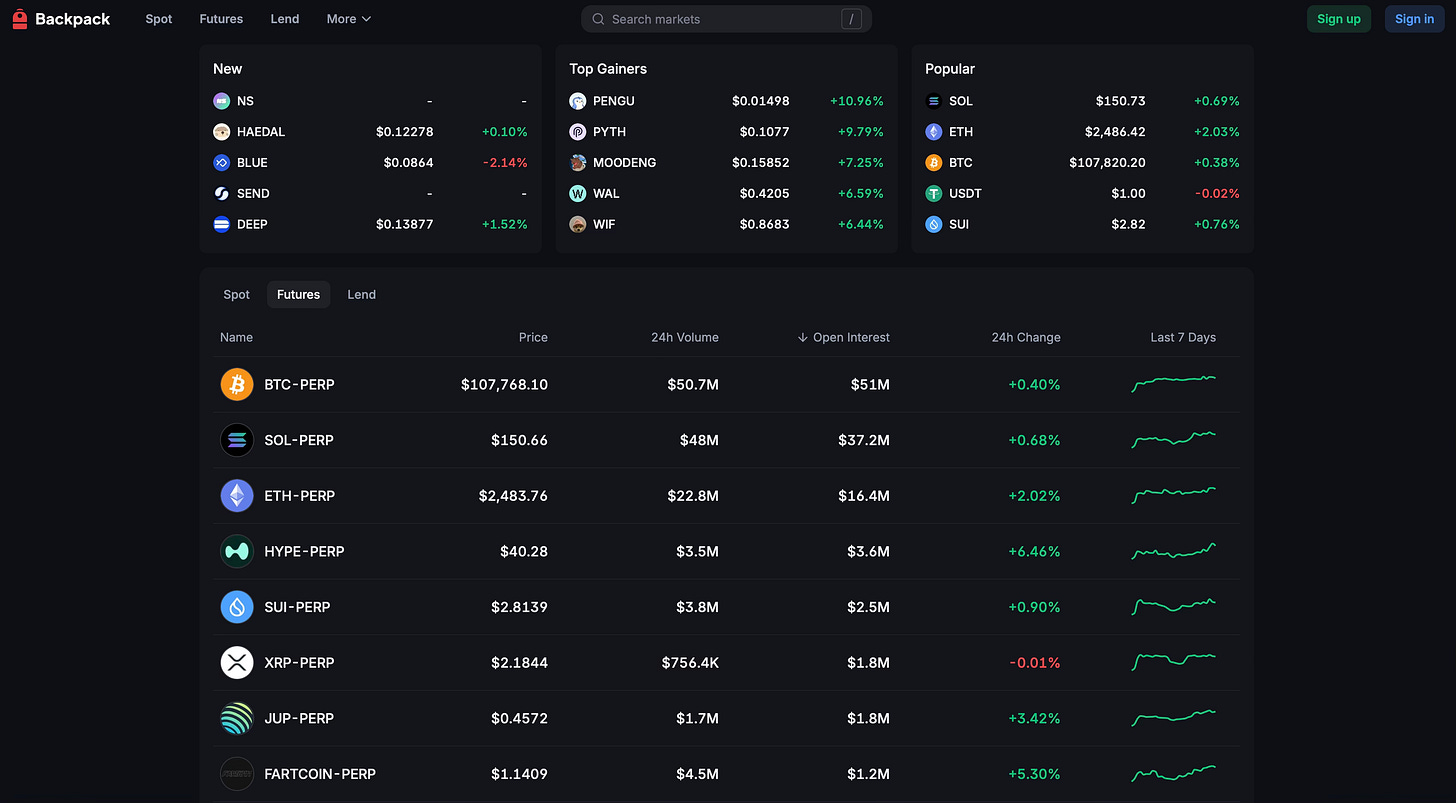Click the ETH-PERP 7-day sparkline chart

[1174, 495]
